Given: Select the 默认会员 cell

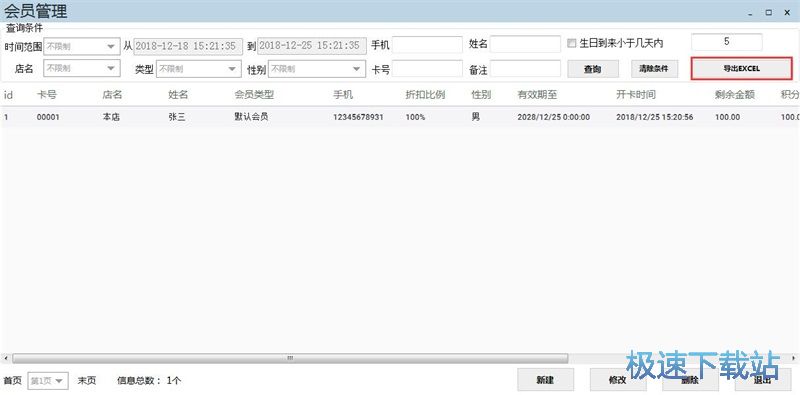Looking at the screenshot, I should pyautogui.click(x=252, y=117).
